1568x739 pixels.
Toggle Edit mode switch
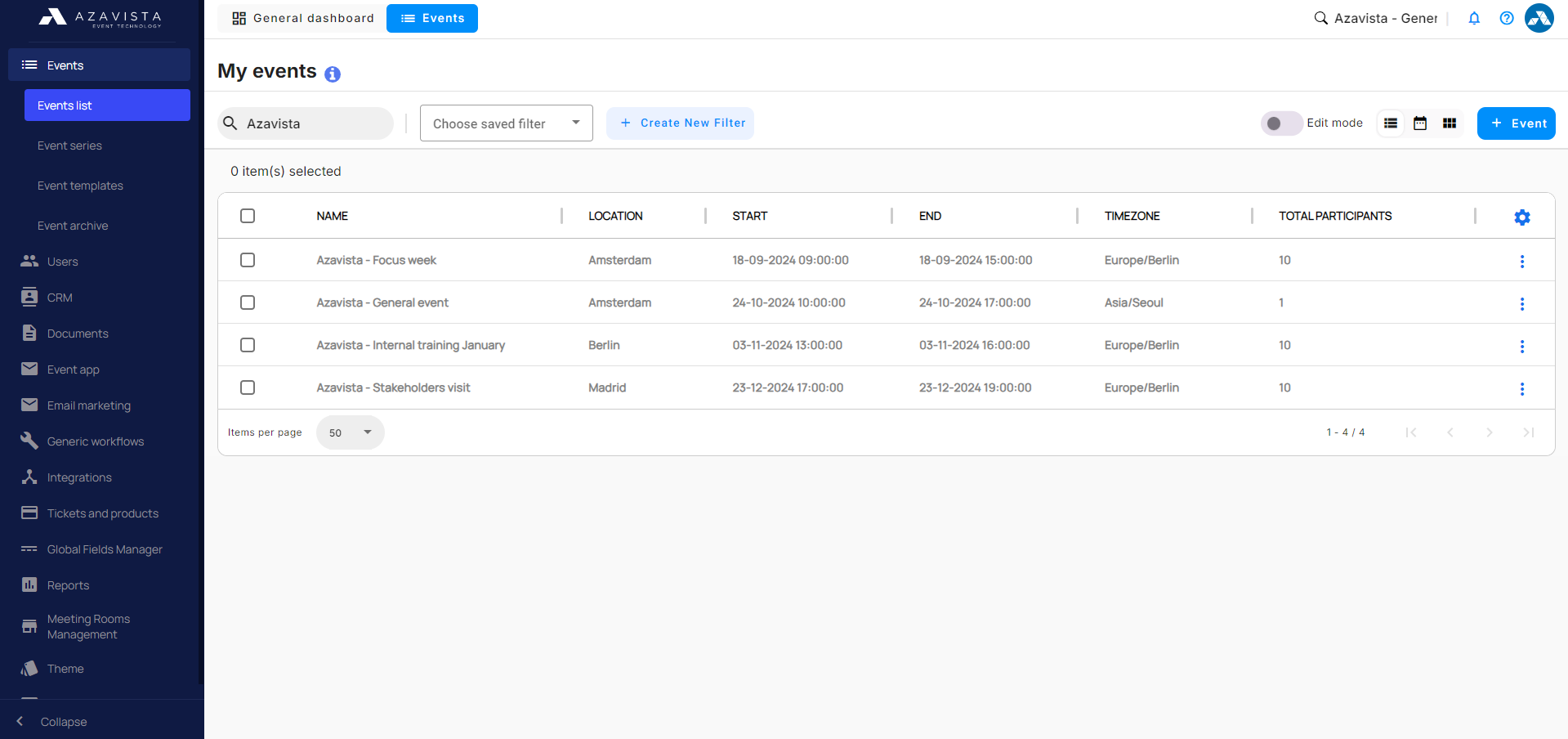(1281, 123)
